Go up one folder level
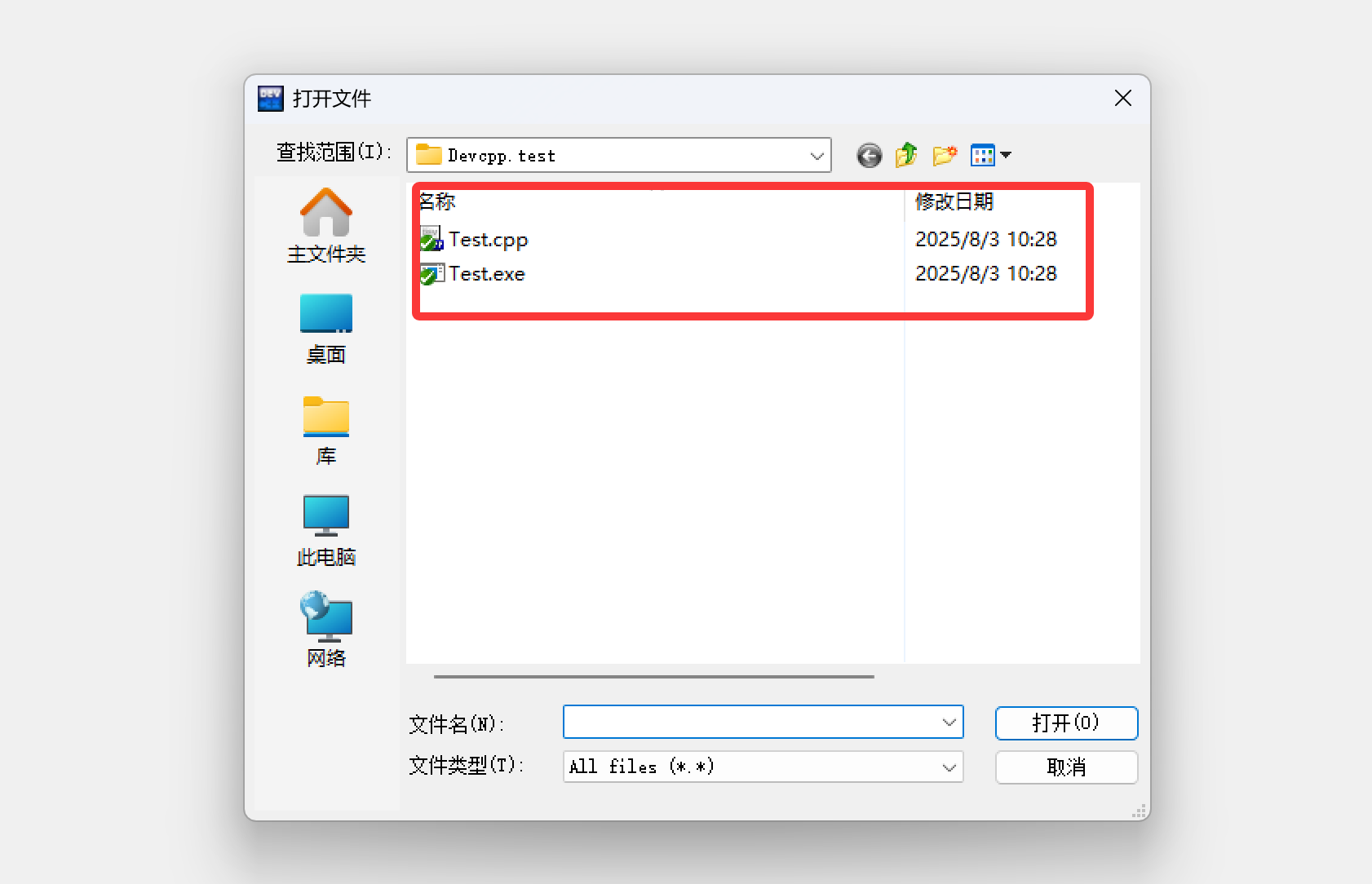Viewport: 1372px width, 884px height. pyautogui.click(x=906, y=155)
